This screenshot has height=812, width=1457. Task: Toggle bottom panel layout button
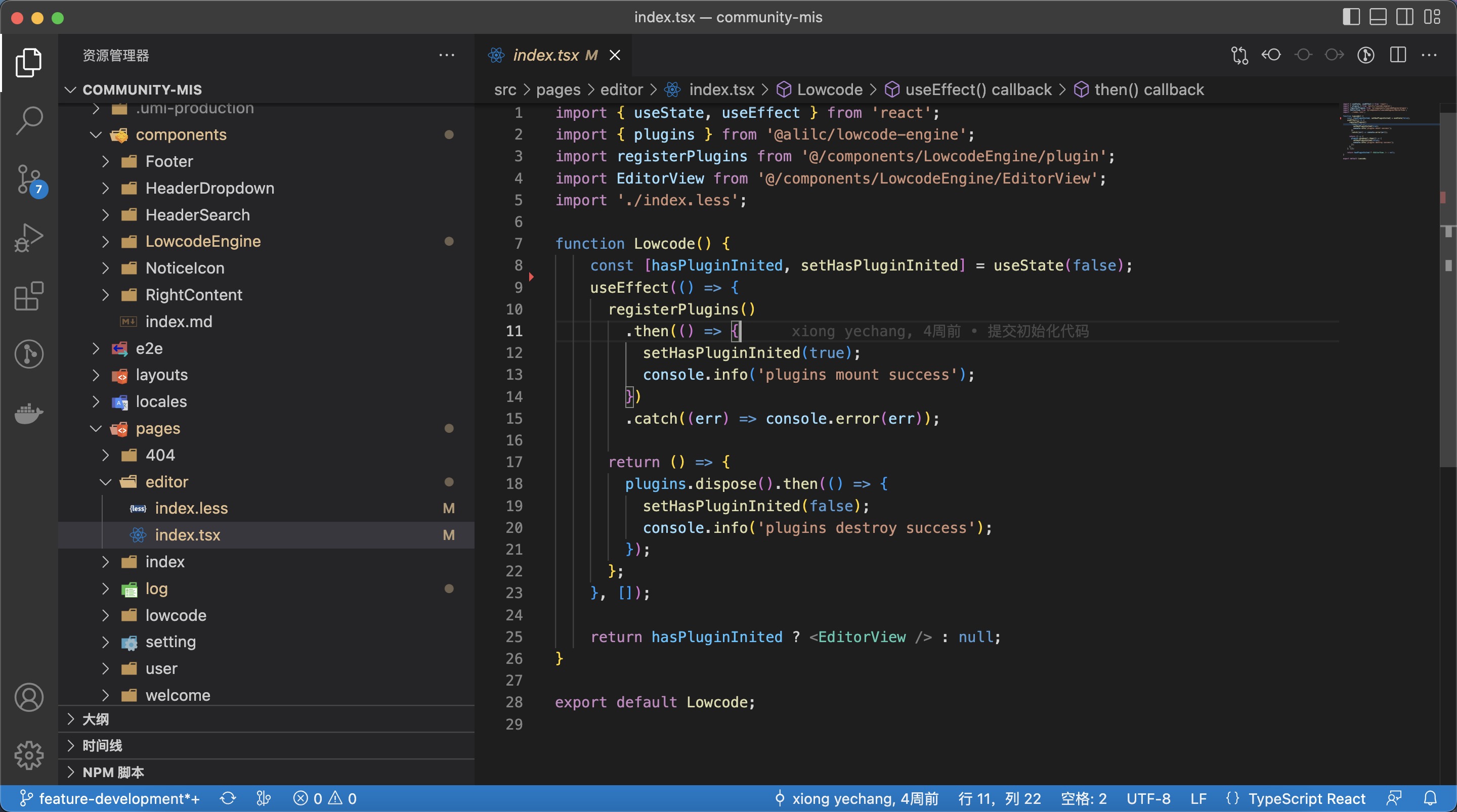pos(1378,17)
